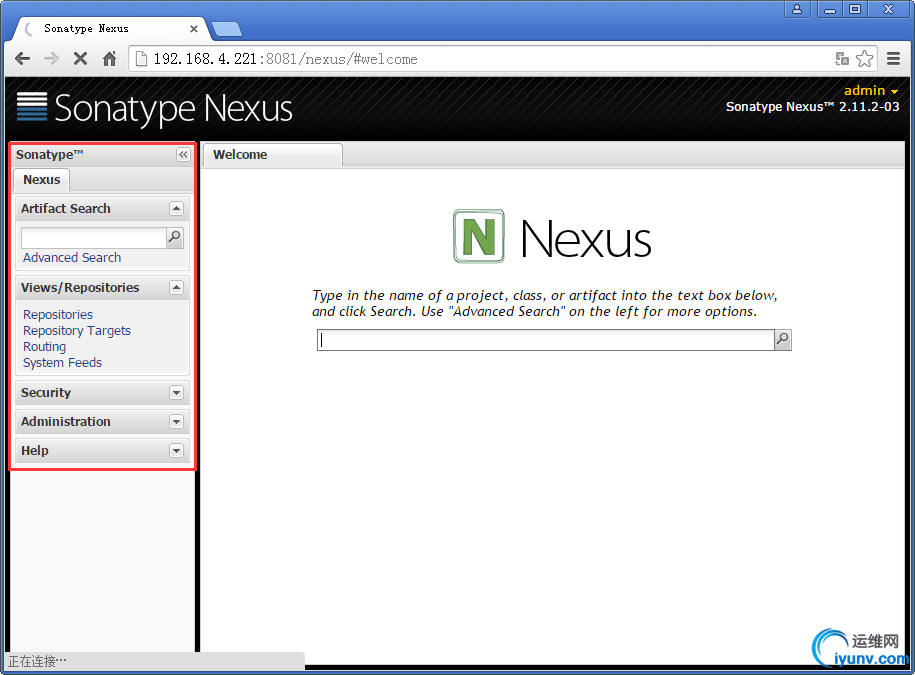The height and width of the screenshot is (675, 915).
Task: Click the page icon in the address bar
Action: coord(141,59)
